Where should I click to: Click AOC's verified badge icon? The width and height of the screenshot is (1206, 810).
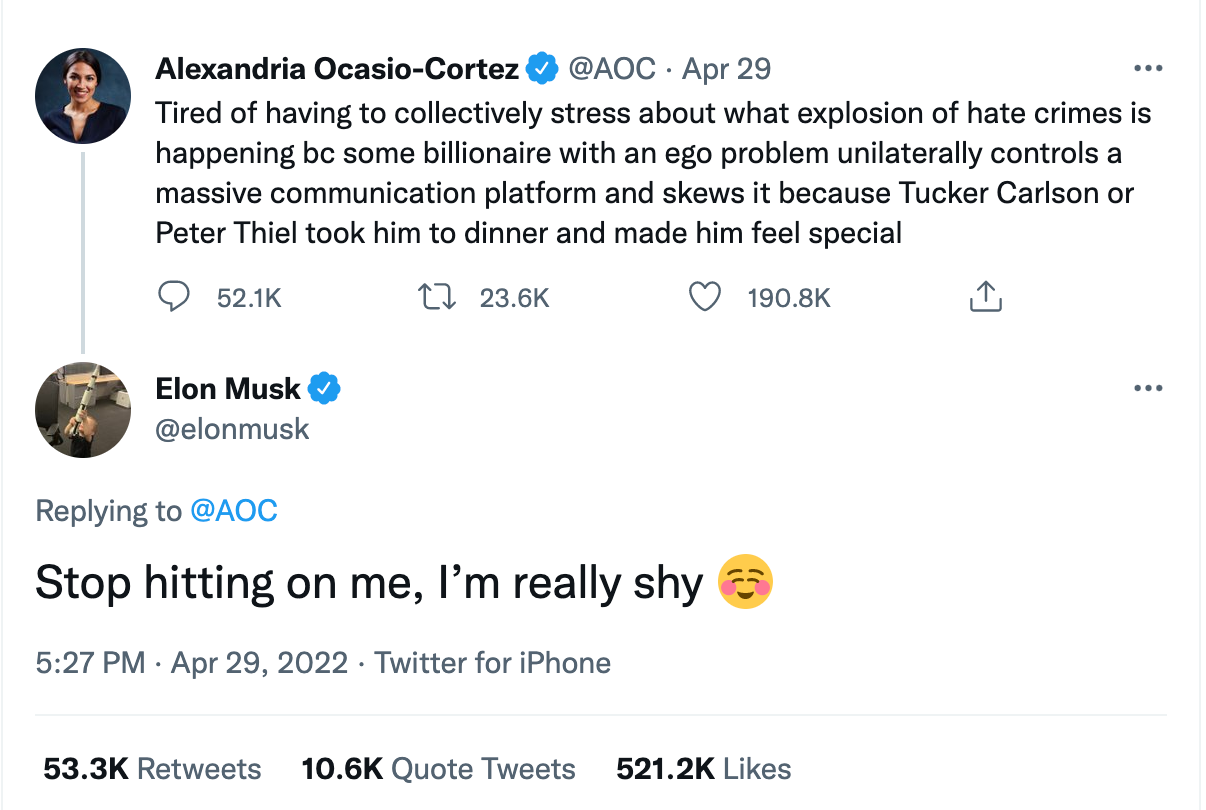(x=542, y=68)
